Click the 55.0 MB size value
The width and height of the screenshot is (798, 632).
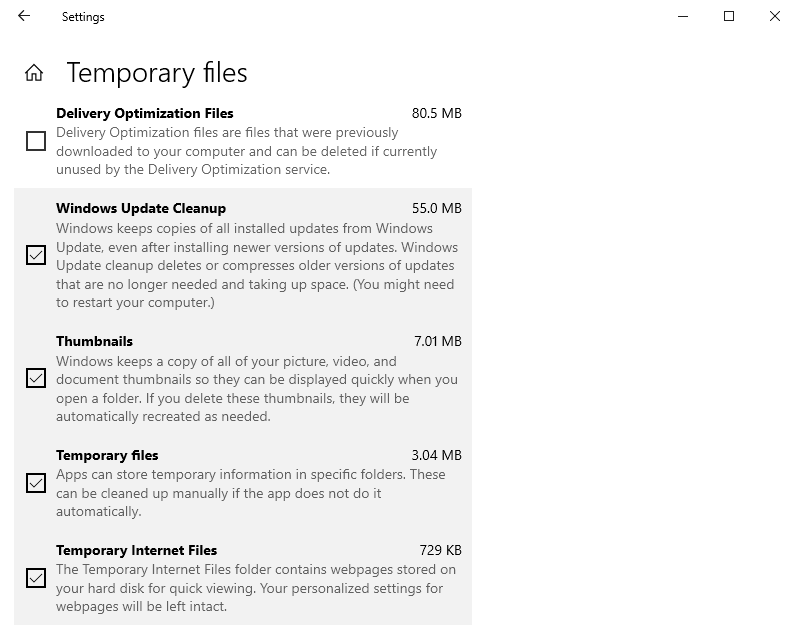click(436, 208)
